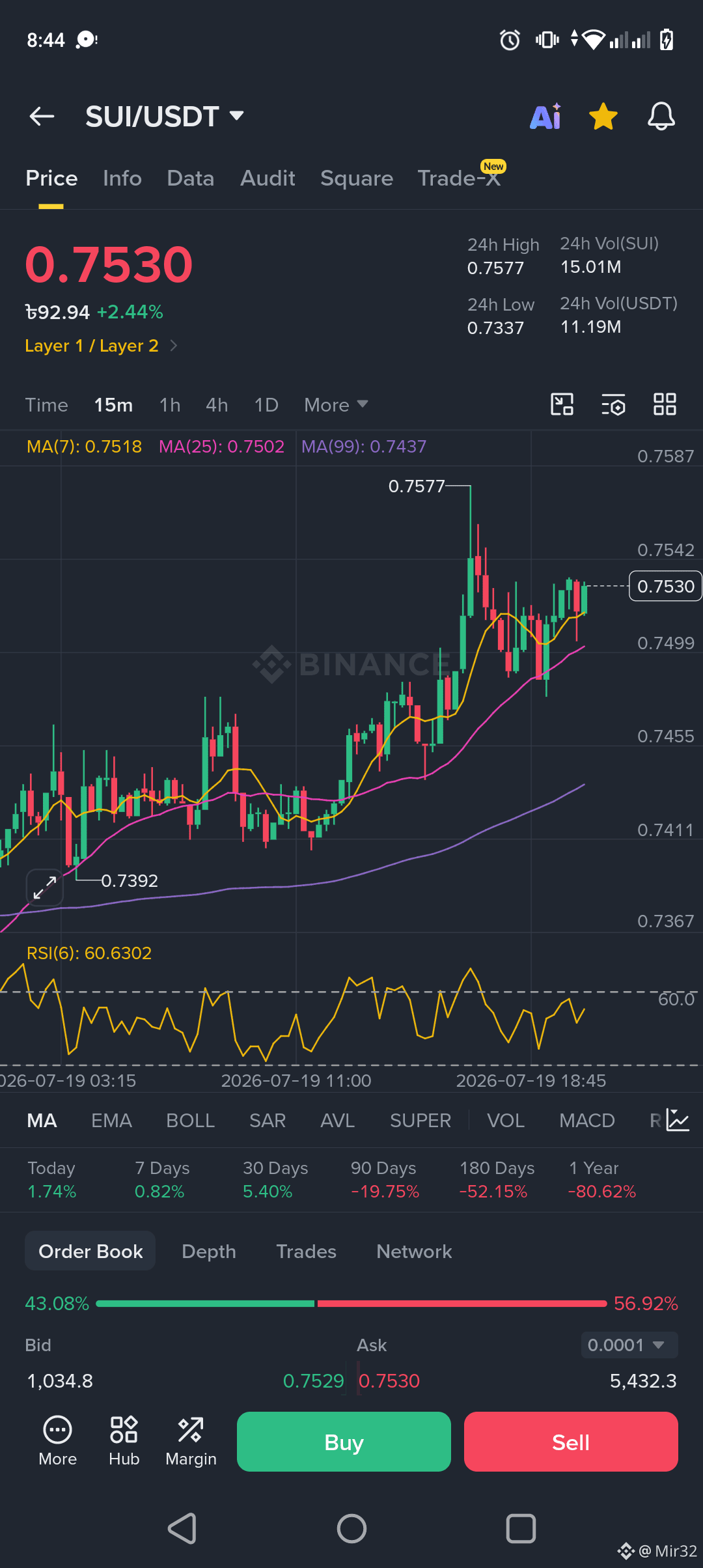Enable the VOL sub-indicator
The image size is (703, 1568).
tap(506, 1121)
